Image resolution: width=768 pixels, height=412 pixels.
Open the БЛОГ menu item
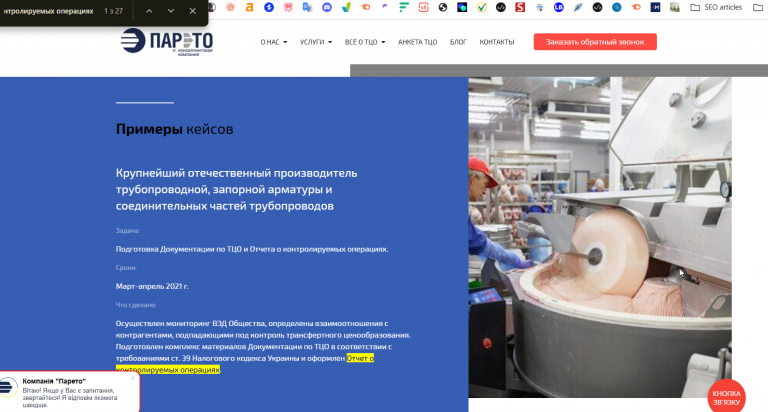pos(458,42)
